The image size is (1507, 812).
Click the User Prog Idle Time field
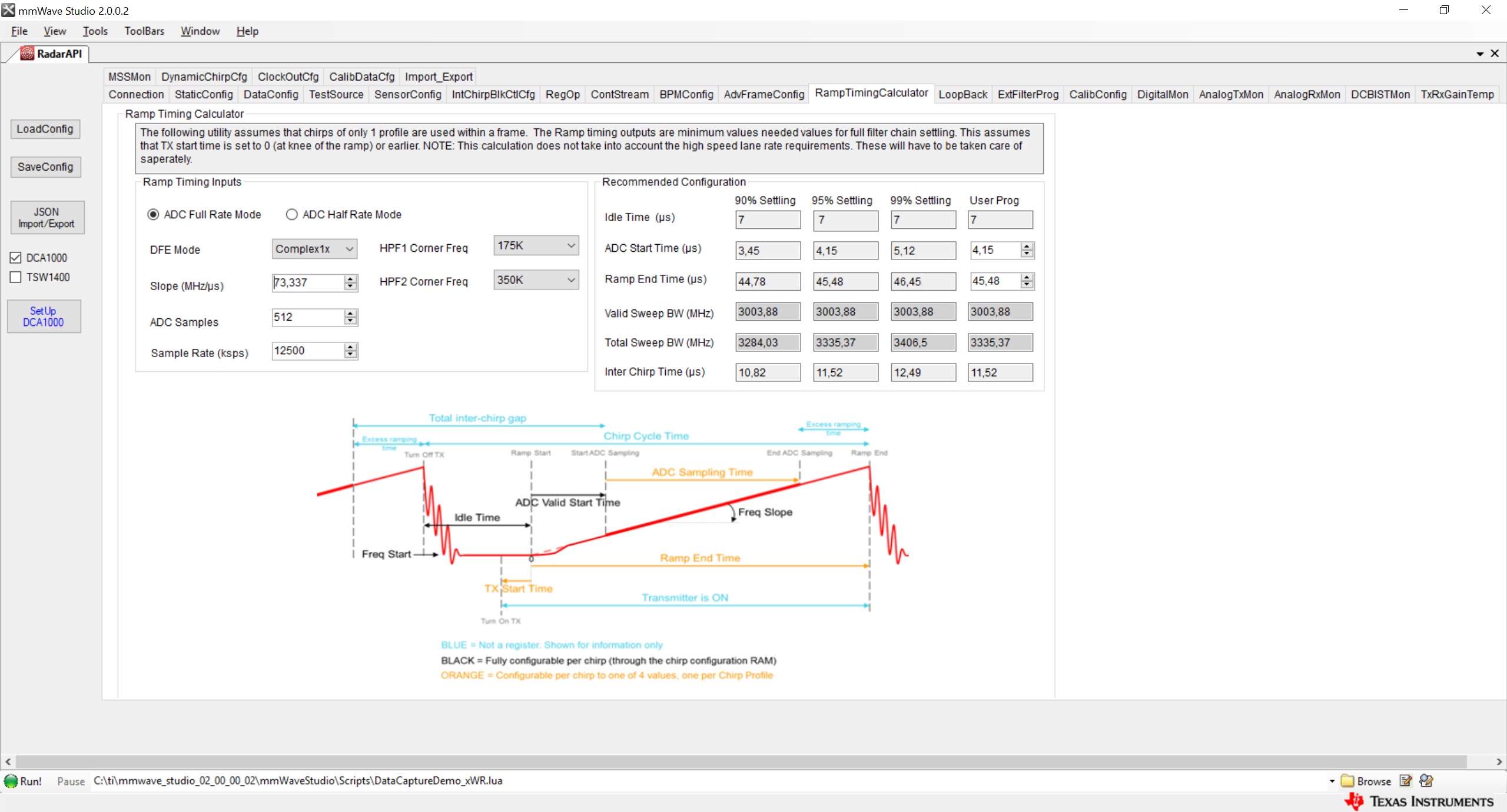coord(1000,219)
